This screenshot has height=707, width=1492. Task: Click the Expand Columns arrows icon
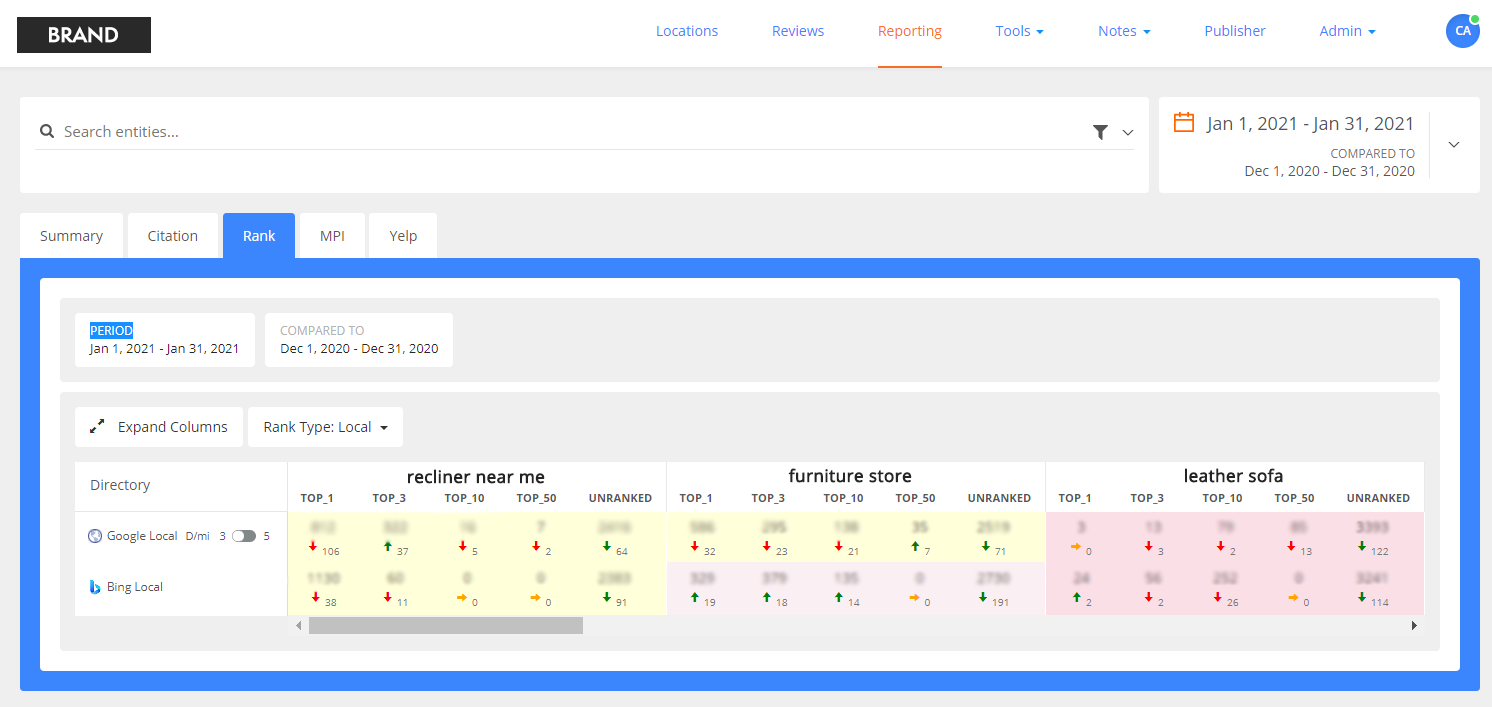pos(97,427)
